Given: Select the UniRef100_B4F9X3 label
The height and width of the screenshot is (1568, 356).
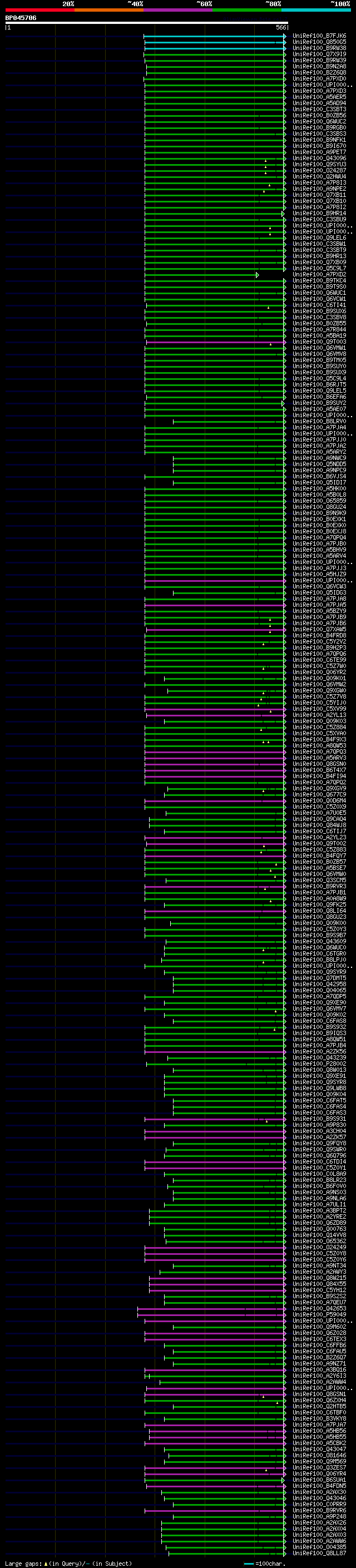Looking at the screenshot, I should (x=319, y=740).
